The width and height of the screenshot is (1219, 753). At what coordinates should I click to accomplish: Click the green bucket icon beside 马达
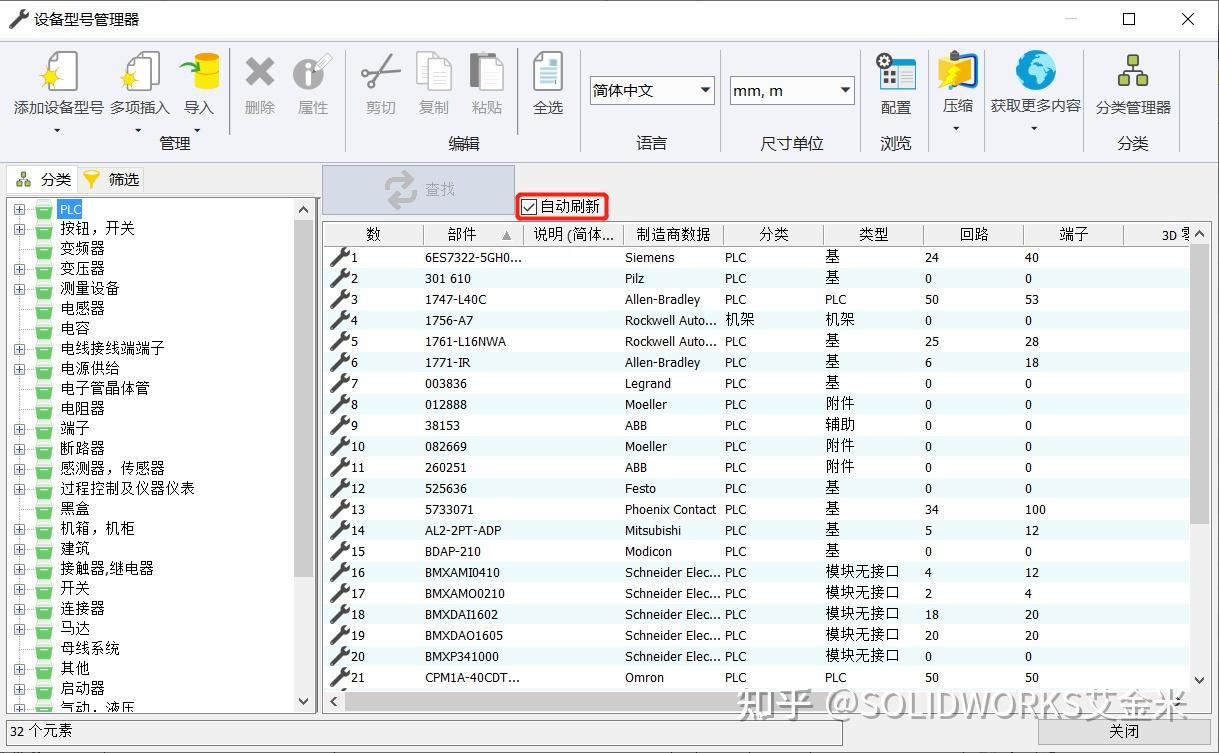(x=44, y=629)
